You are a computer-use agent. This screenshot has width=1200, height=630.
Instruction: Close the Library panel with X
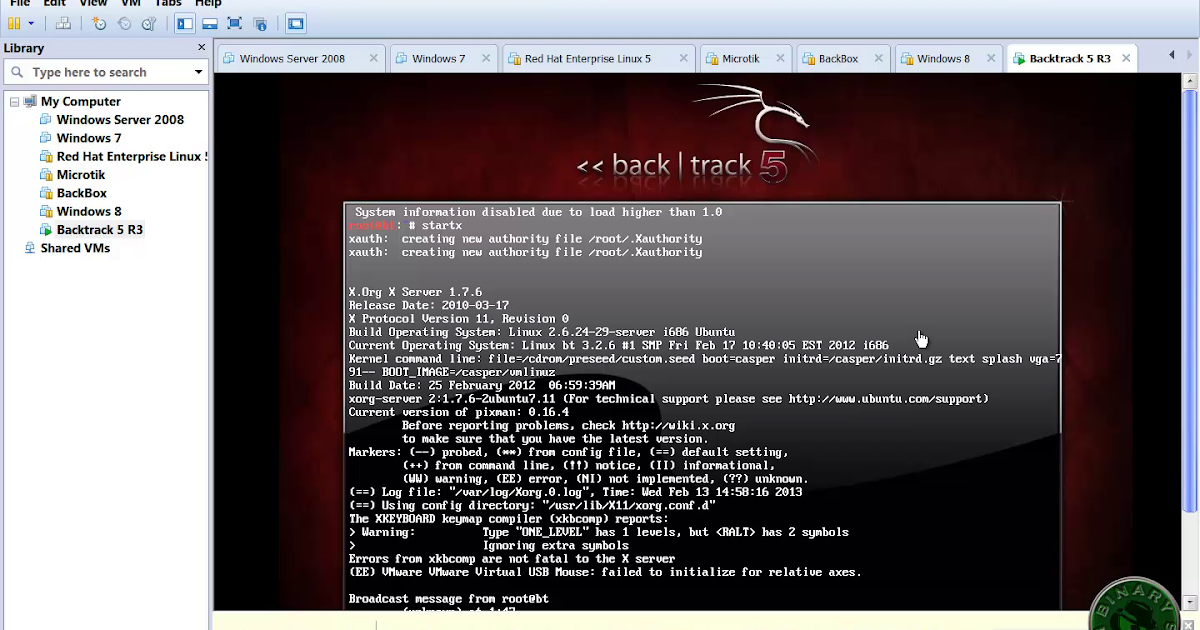pos(201,47)
